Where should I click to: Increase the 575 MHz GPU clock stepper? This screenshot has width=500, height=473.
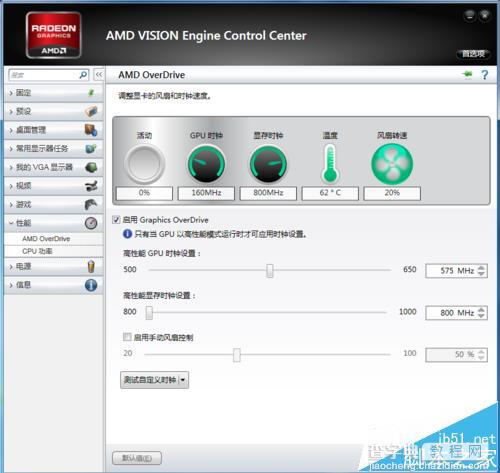tap(481, 267)
